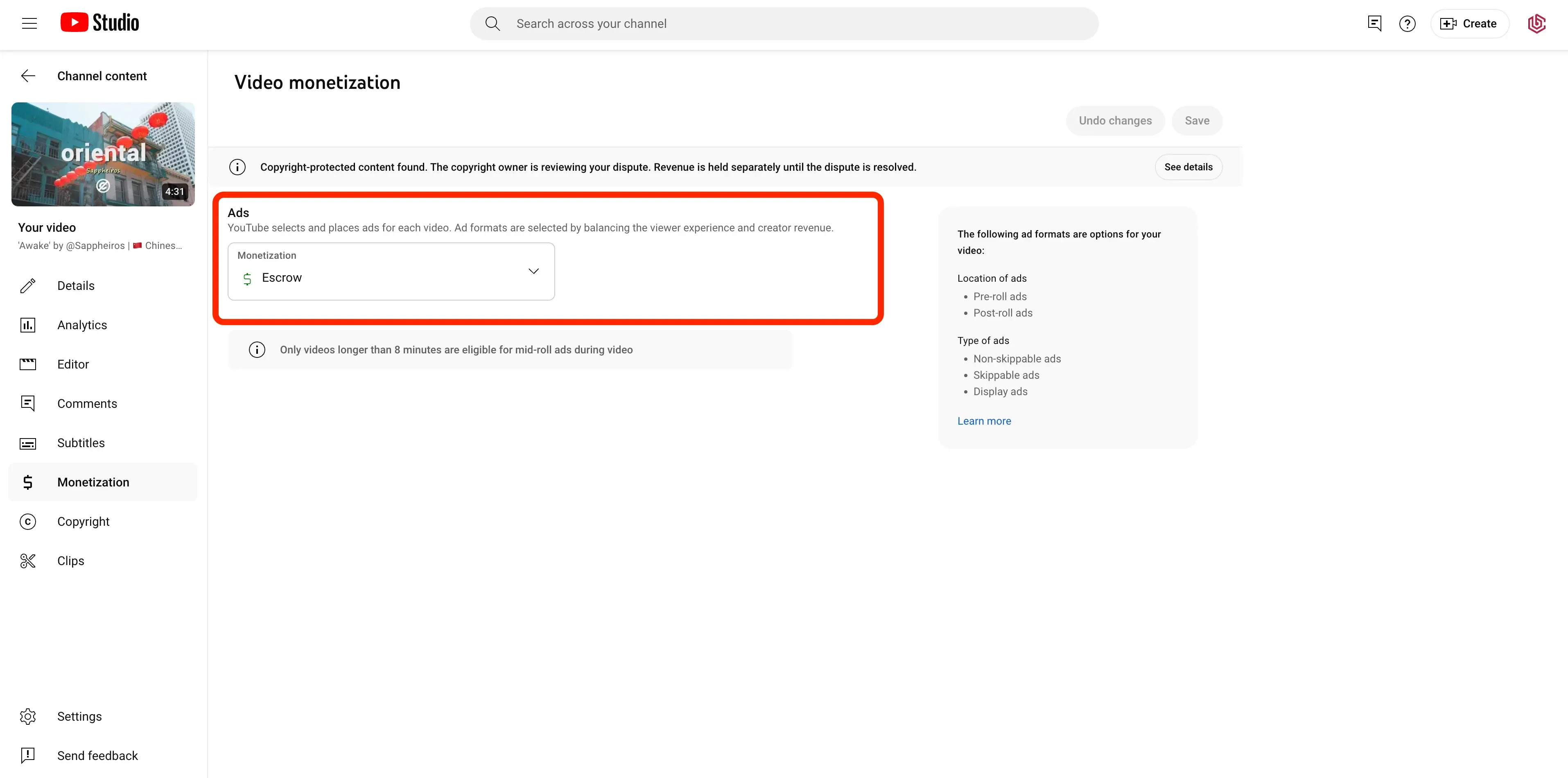Click the Post-roll ads list entry

[x=1003, y=313]
